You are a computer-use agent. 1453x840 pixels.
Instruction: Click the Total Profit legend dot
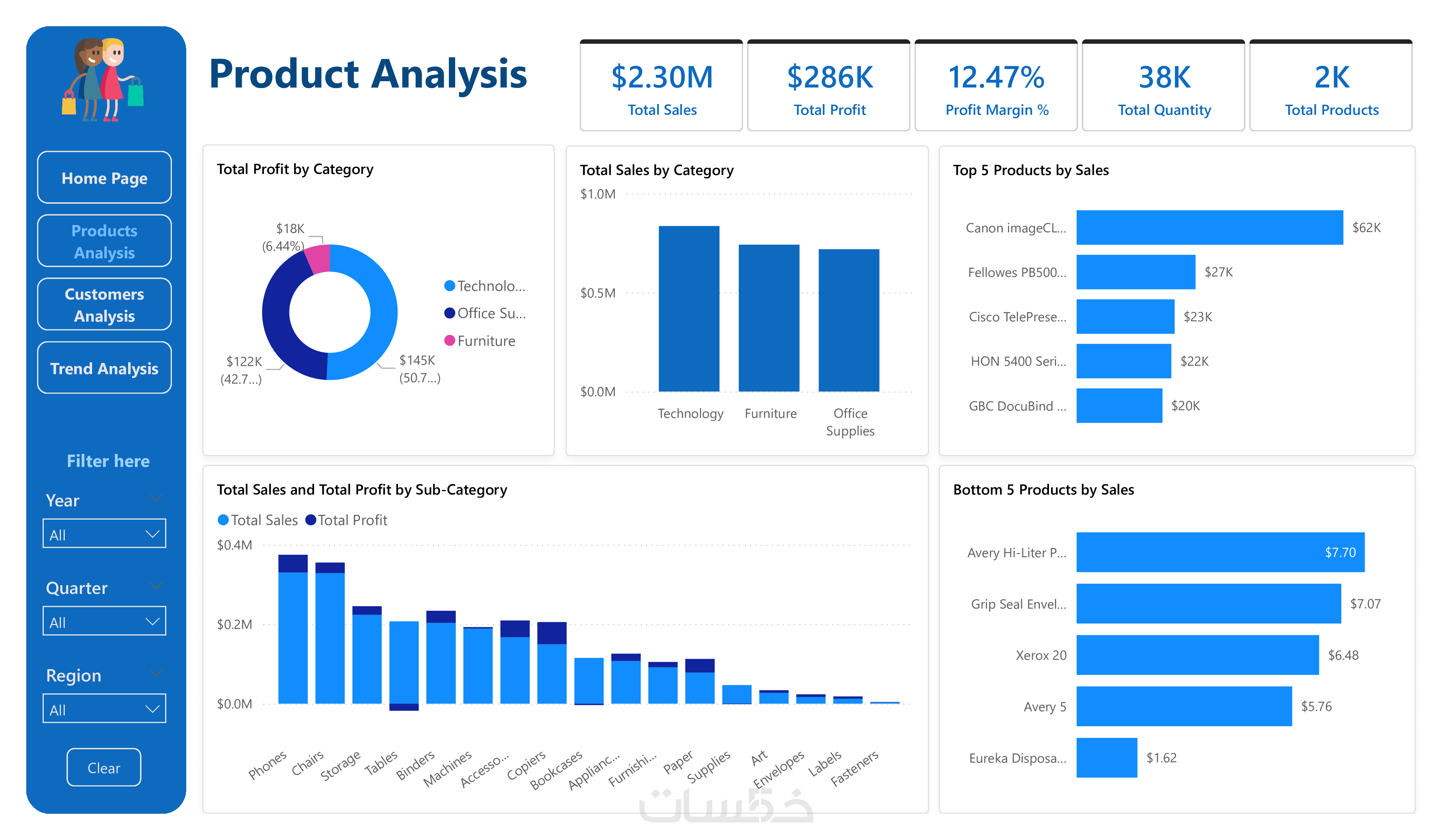coord(311,520)
